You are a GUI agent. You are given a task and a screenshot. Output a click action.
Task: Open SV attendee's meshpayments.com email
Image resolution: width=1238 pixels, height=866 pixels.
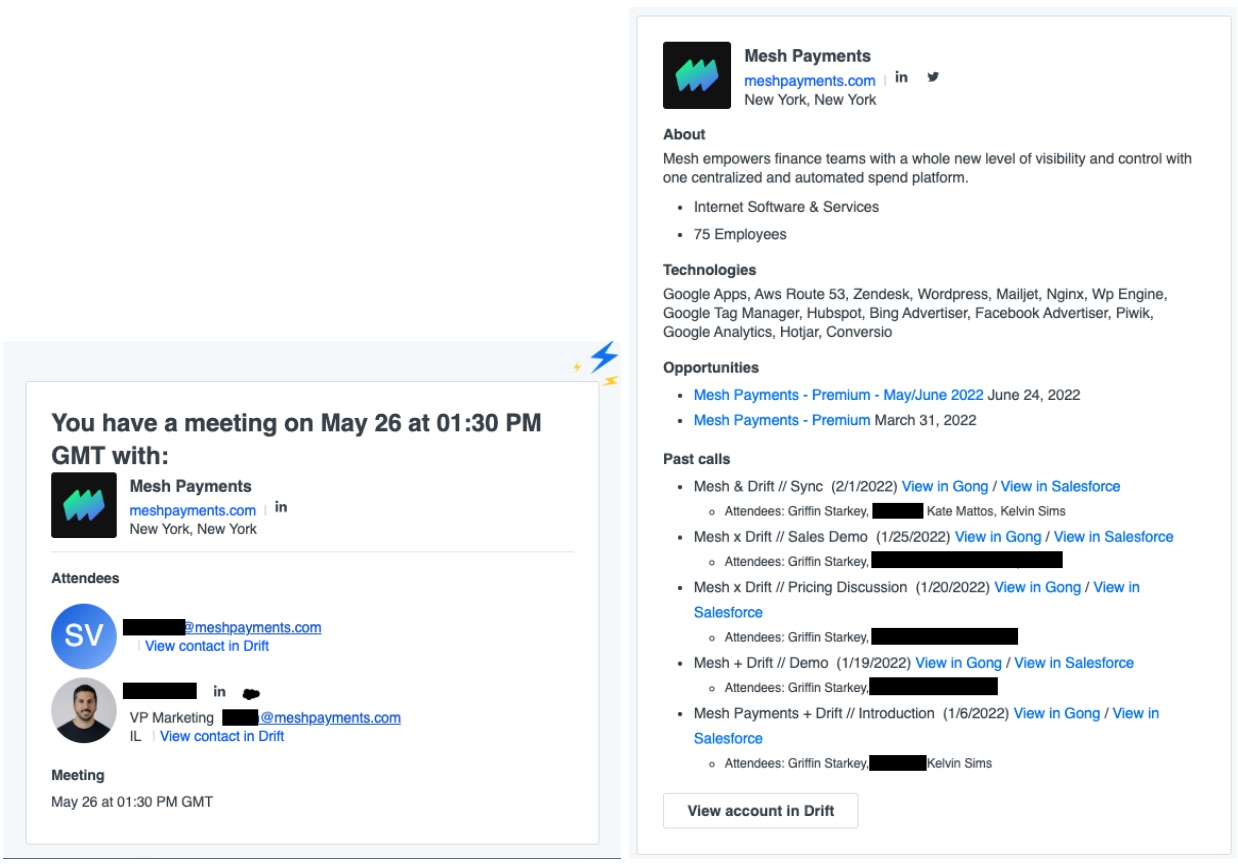(252, 628)
